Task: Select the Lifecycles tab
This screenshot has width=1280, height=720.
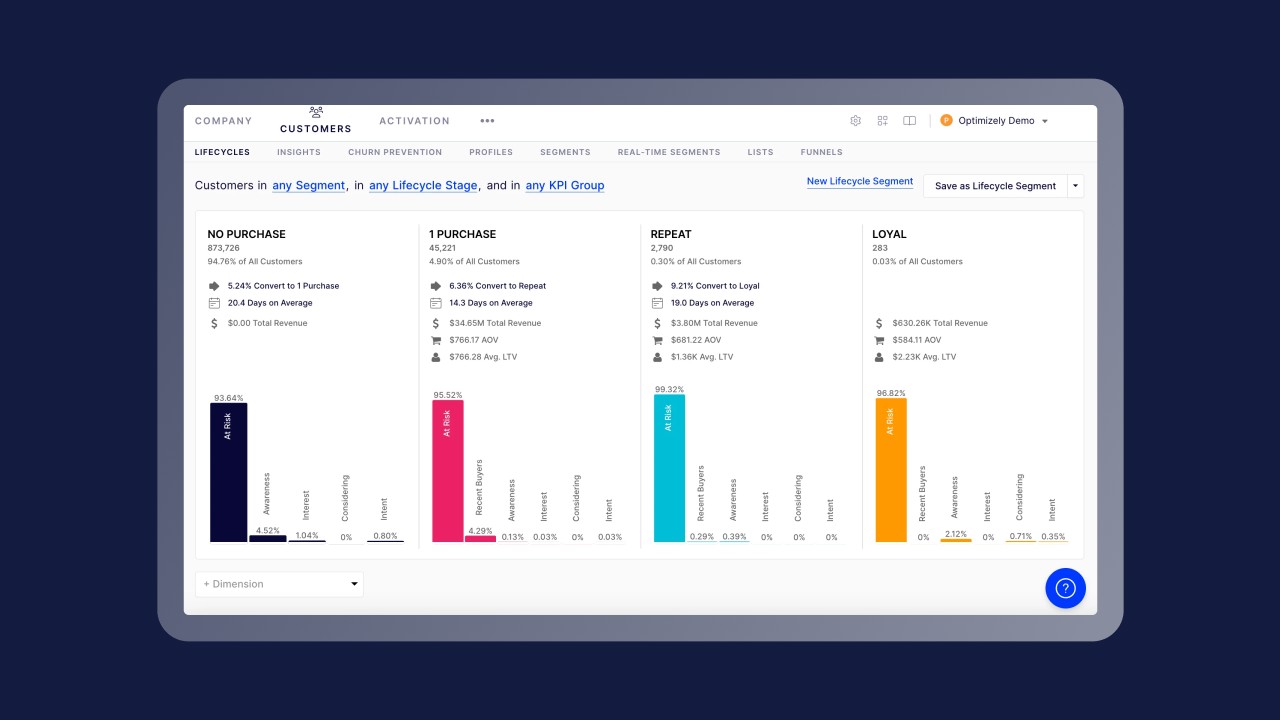Action: point(222,152)
